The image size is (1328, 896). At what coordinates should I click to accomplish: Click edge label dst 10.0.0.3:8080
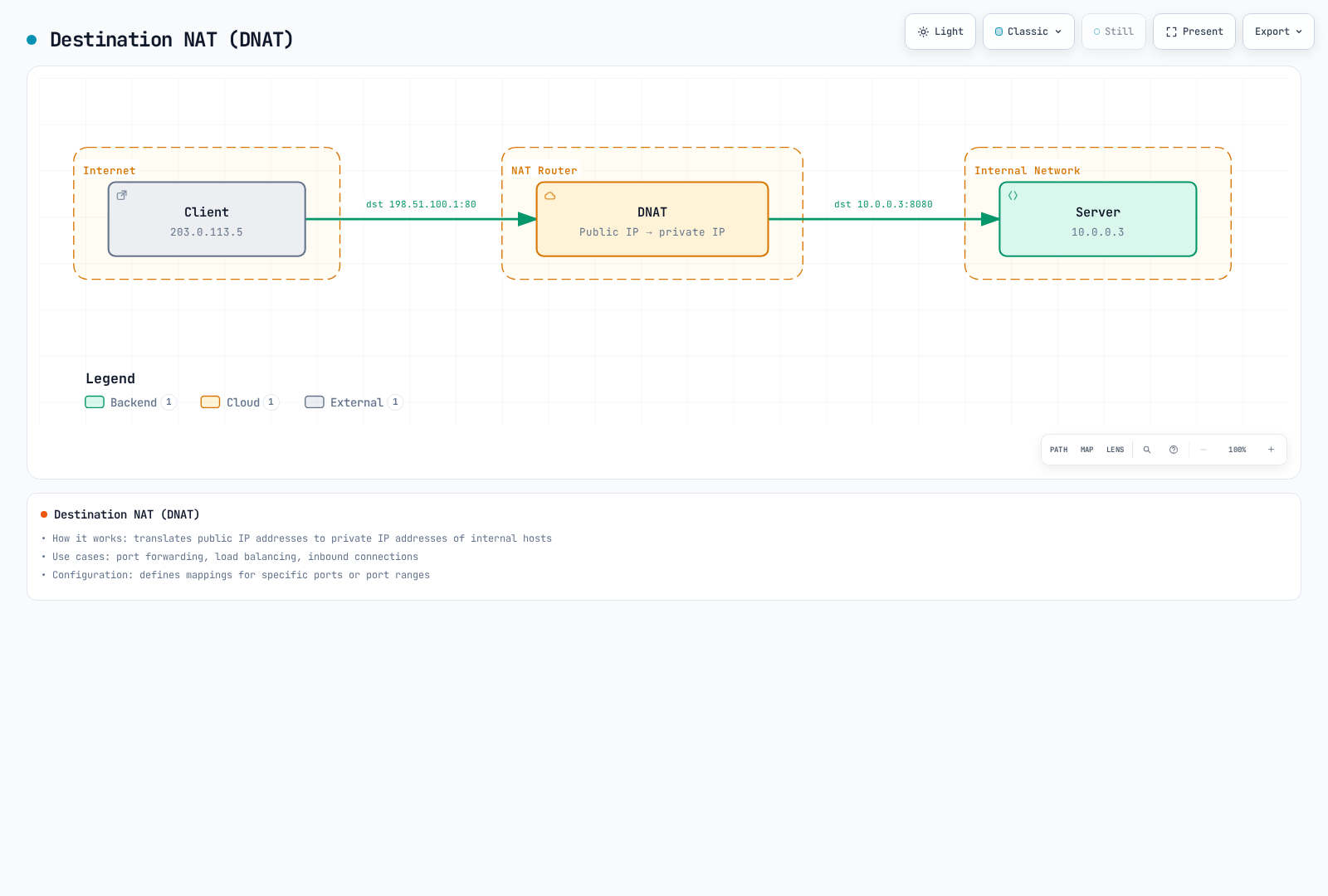pyautogui.click(x=884, y=204)
